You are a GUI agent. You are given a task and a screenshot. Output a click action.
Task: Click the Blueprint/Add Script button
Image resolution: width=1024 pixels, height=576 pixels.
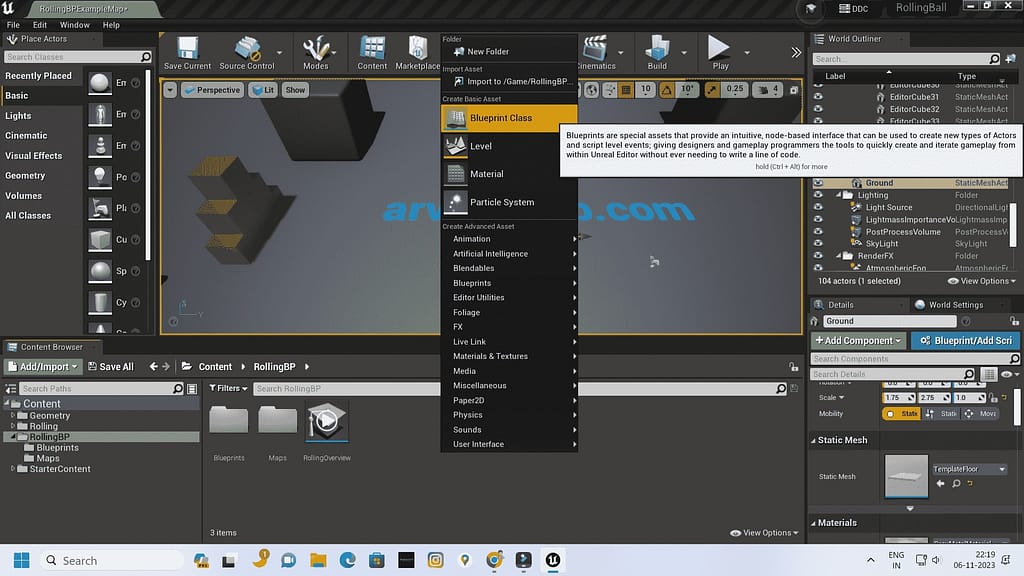click(963, 340)
